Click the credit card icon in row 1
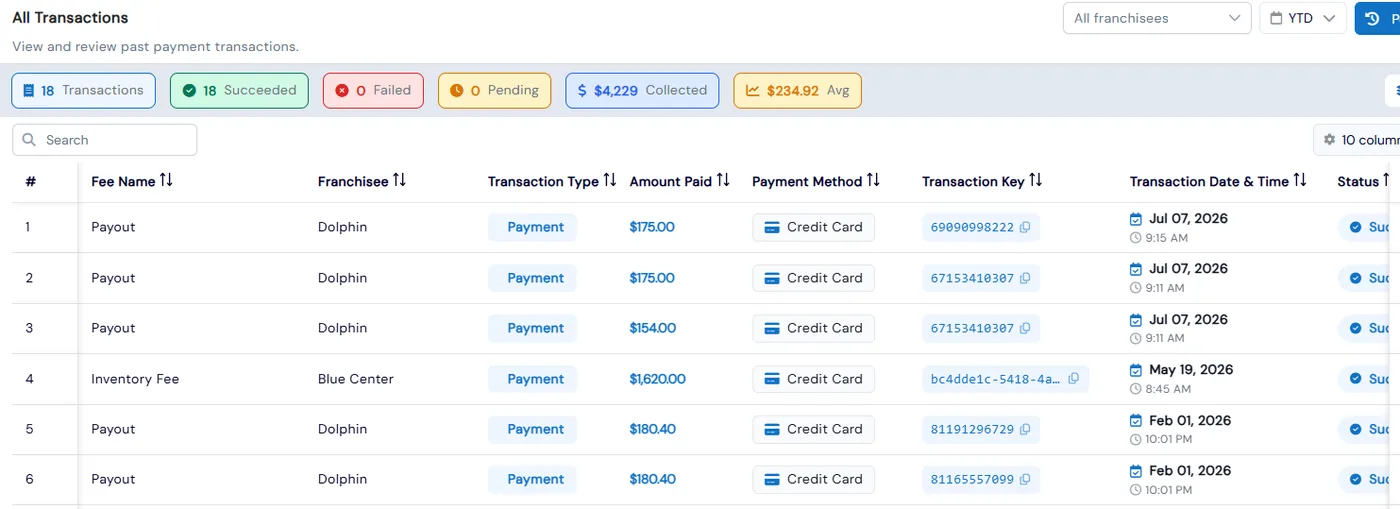This screenshot has width=1400, height=509. (x=772, y=228)
